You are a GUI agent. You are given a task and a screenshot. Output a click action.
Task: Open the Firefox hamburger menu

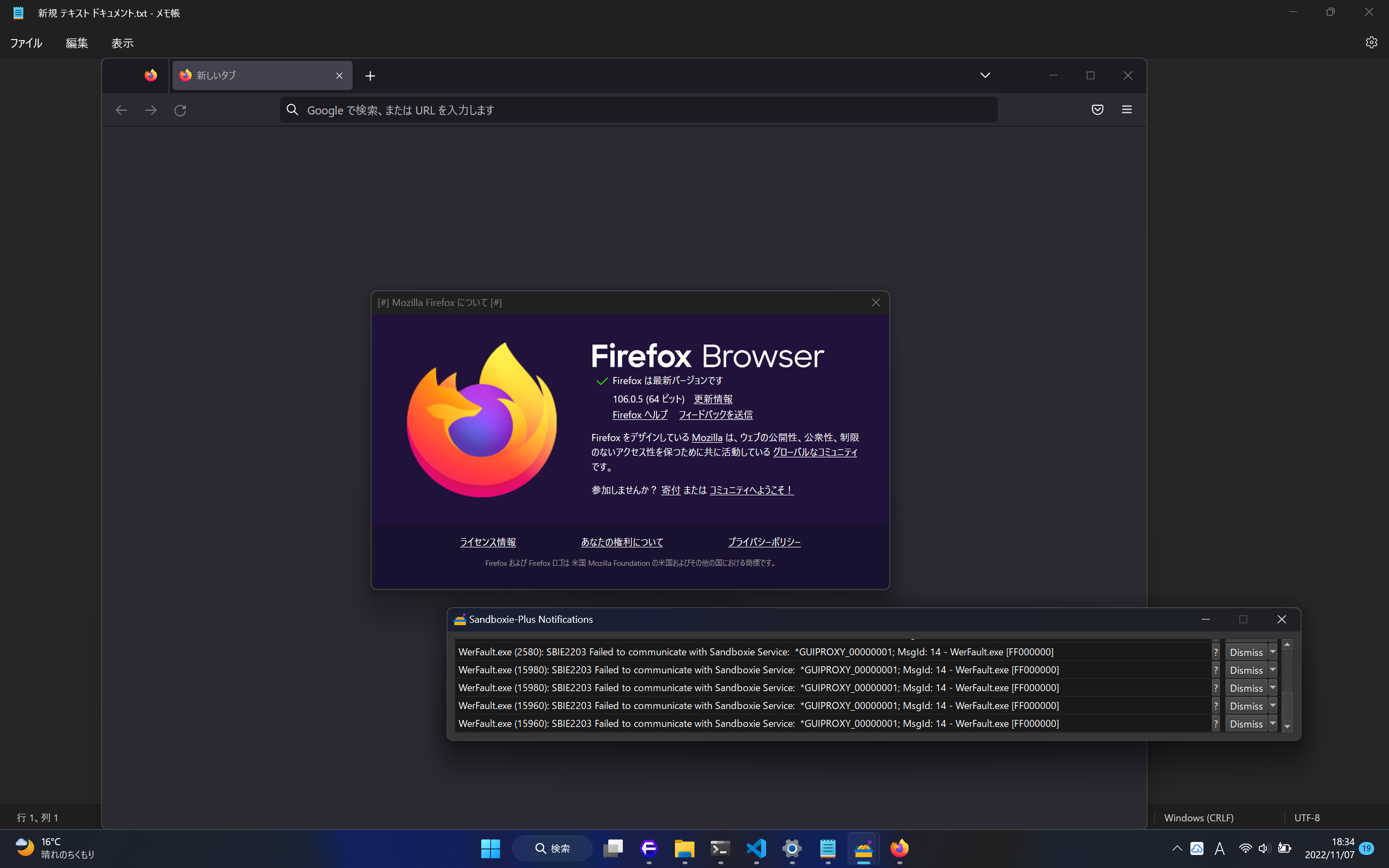click(1126, 109)
